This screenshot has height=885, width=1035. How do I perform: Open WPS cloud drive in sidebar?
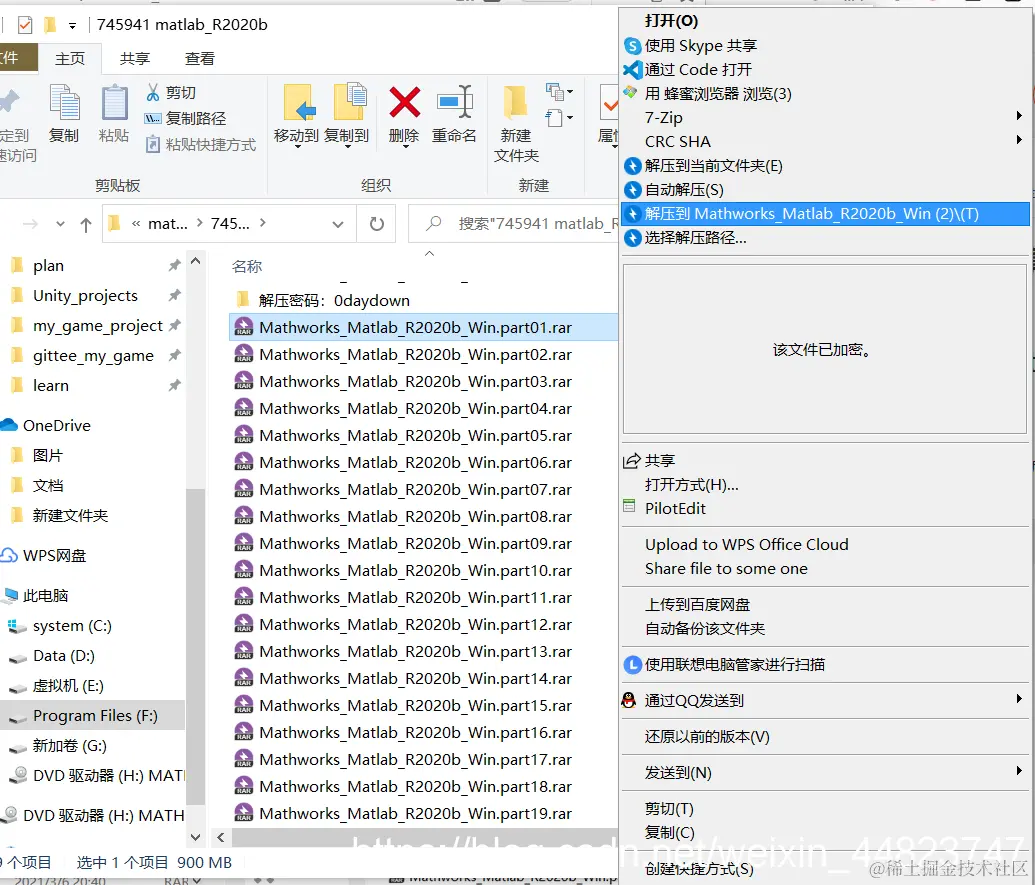[54, 556]
